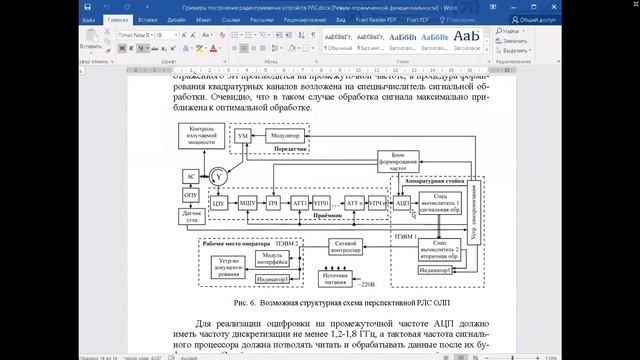Viewport: 640px width, 360px height.
Task: Expand the styles gallery more arrow
Action: click(x=486, y=50)
